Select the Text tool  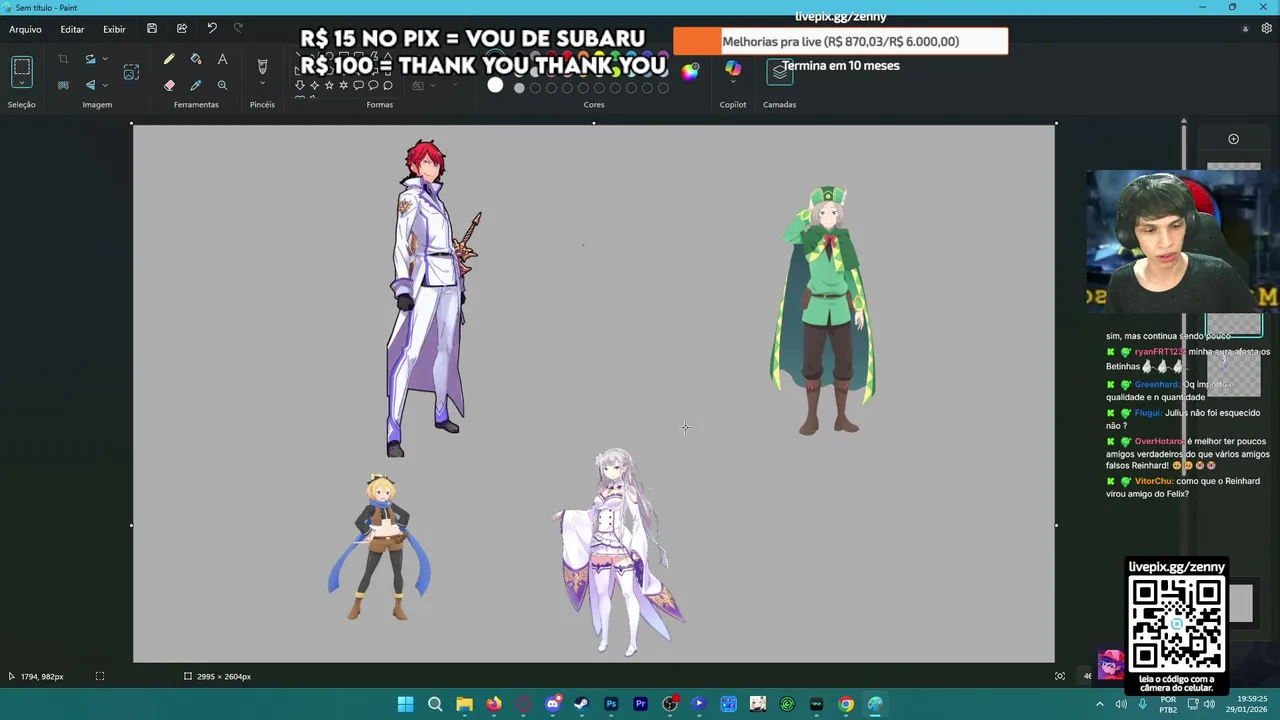point(222,60)
